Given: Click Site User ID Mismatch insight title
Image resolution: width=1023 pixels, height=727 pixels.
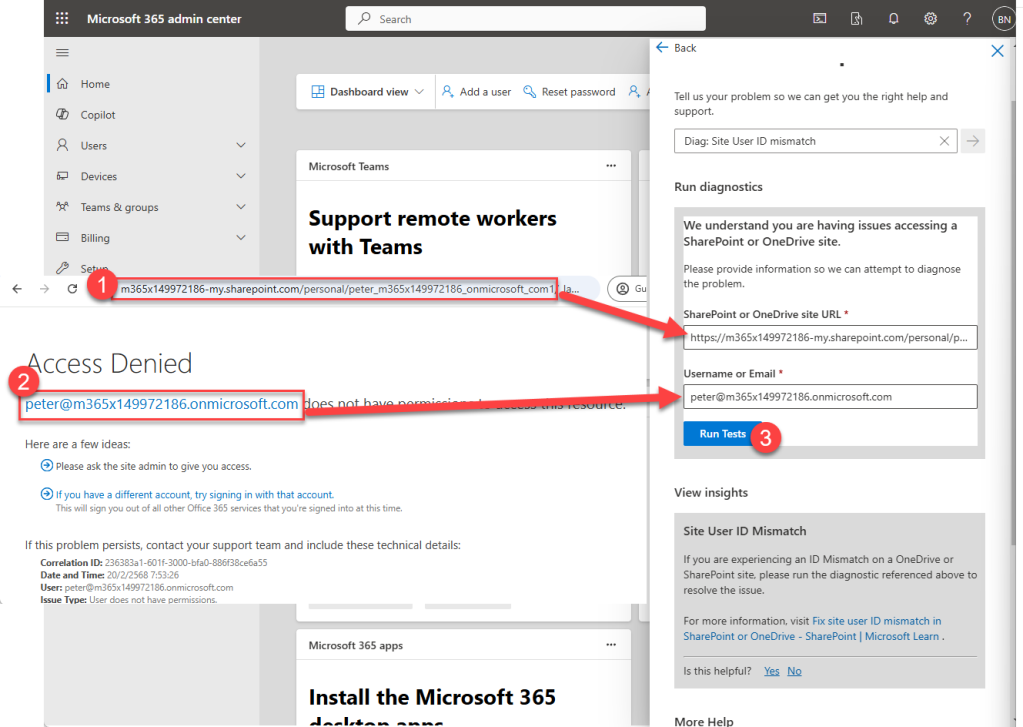Looking at the screenshot, I should tap(744, 531).
